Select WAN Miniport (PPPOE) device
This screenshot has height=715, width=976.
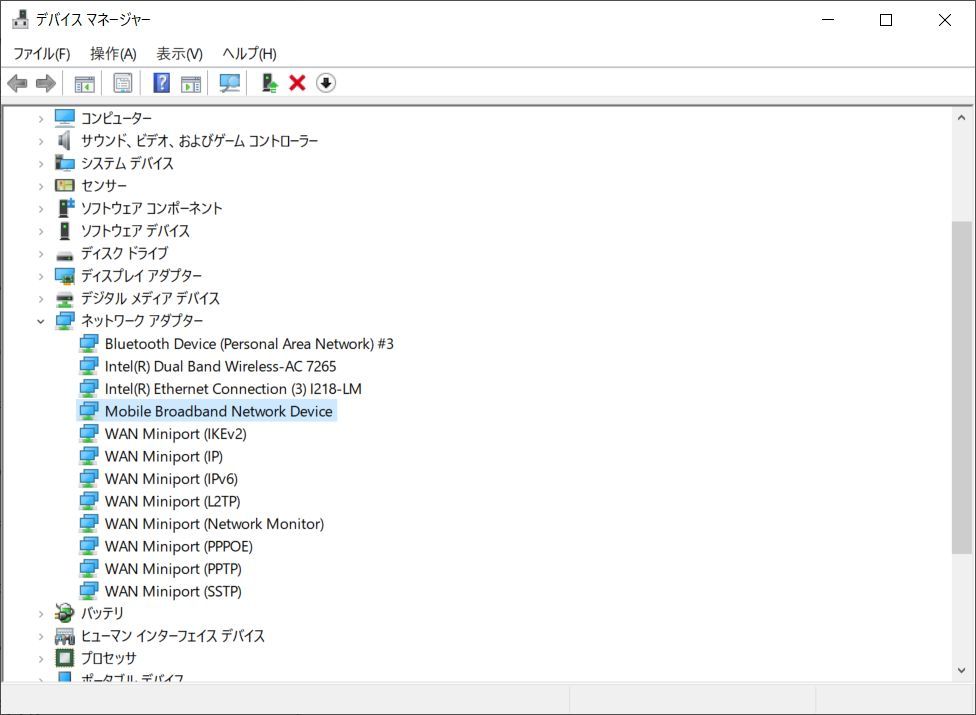tap(178, 546)
